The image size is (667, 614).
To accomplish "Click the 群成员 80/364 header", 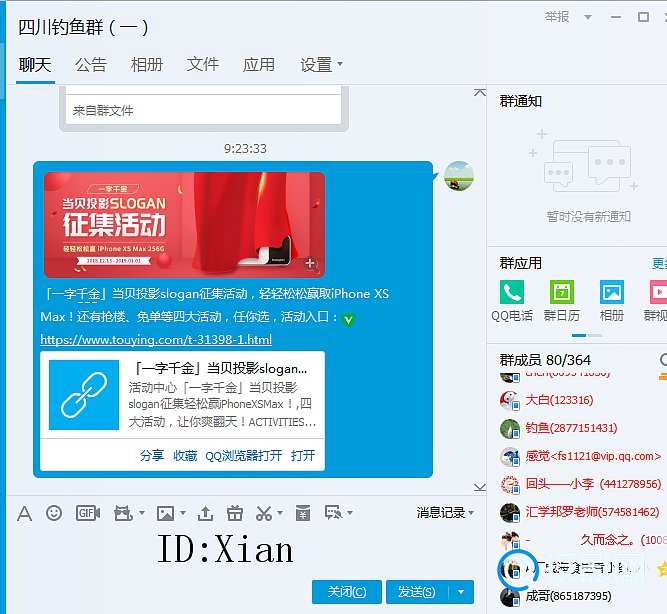I will [545, 360].
